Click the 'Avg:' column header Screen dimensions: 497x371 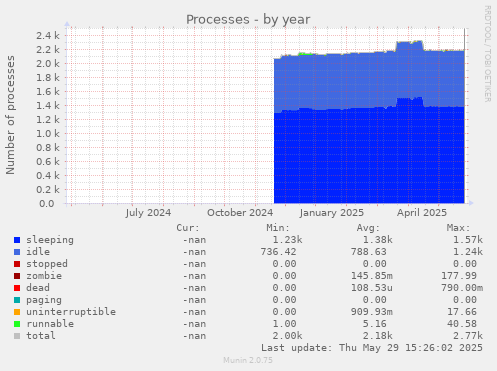pos(368,228)
